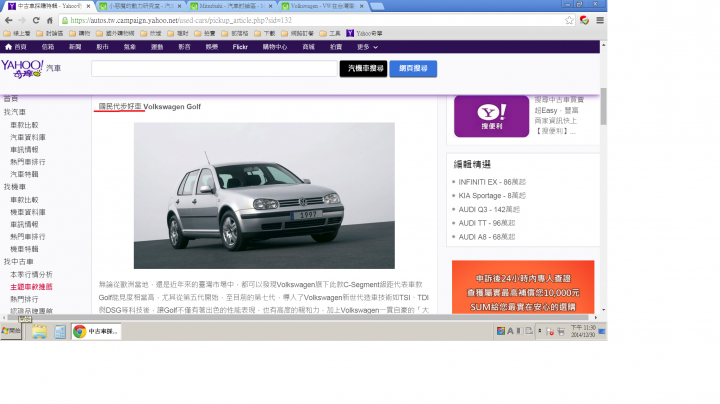
Task: Click the colorful extension icon beside the star
Action: click(x=584, y=20)
